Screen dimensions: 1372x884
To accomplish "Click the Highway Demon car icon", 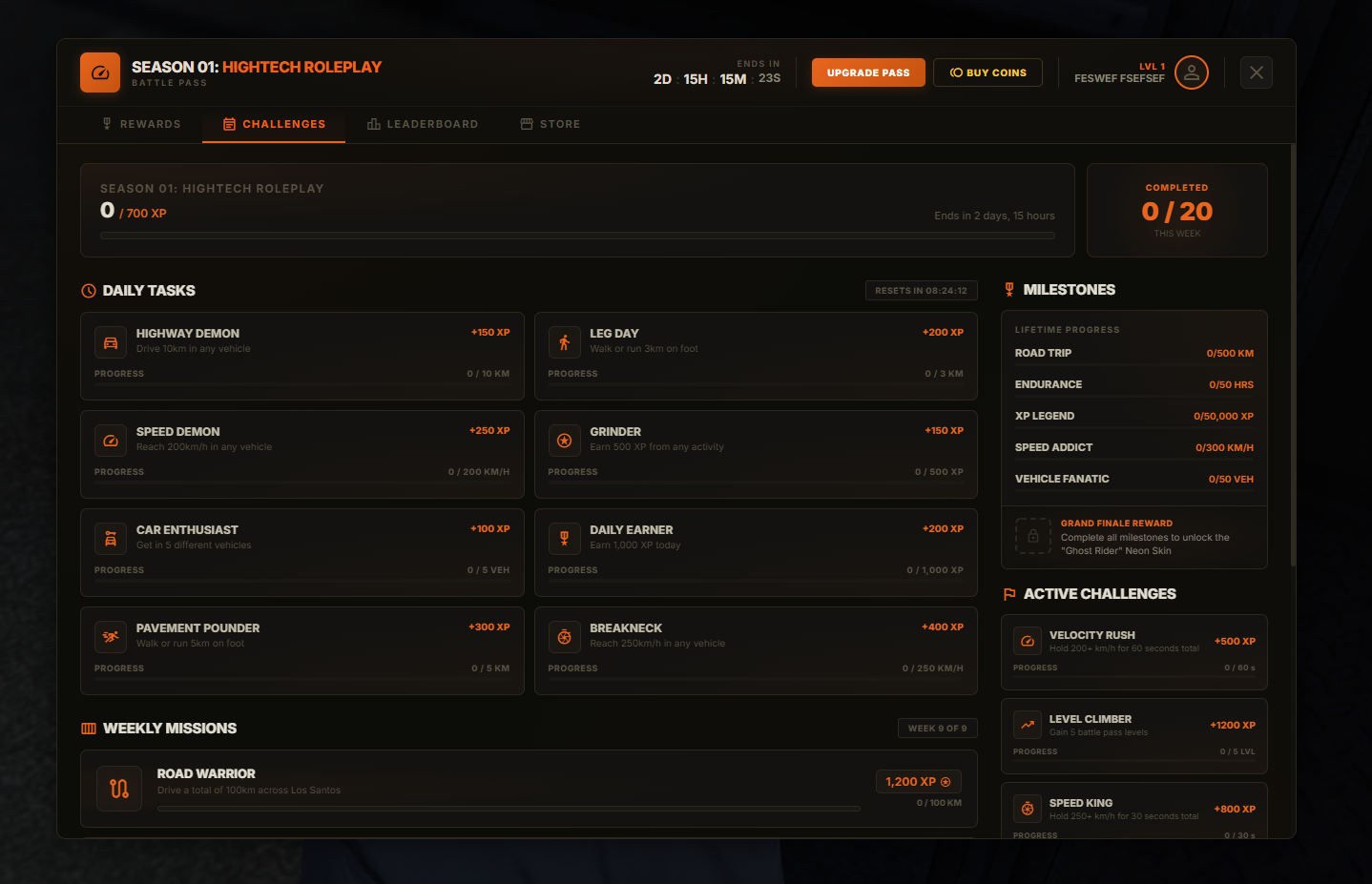I will click(111, 342).
